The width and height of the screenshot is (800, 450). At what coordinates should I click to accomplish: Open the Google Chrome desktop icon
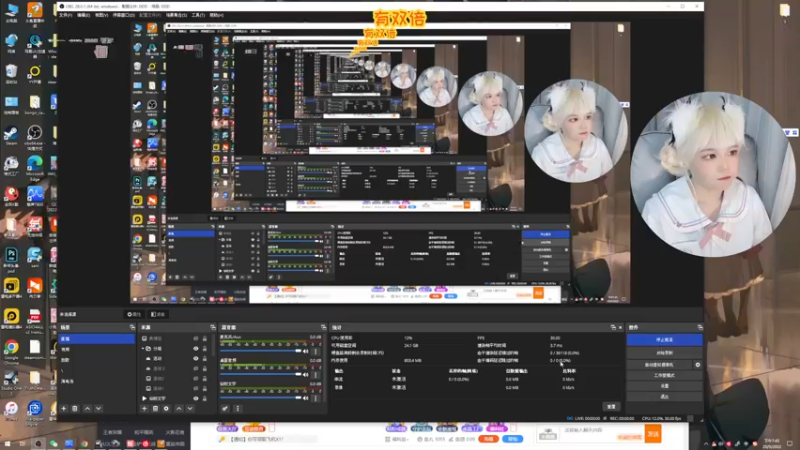point(11,352)
